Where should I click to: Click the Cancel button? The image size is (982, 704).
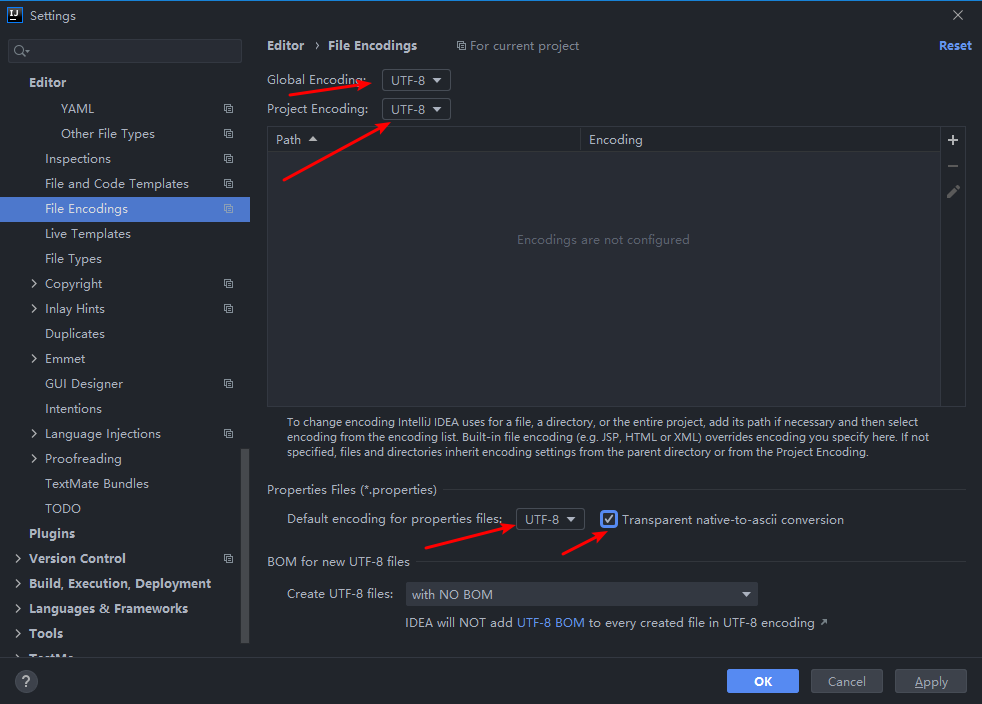tap(847, 681)
